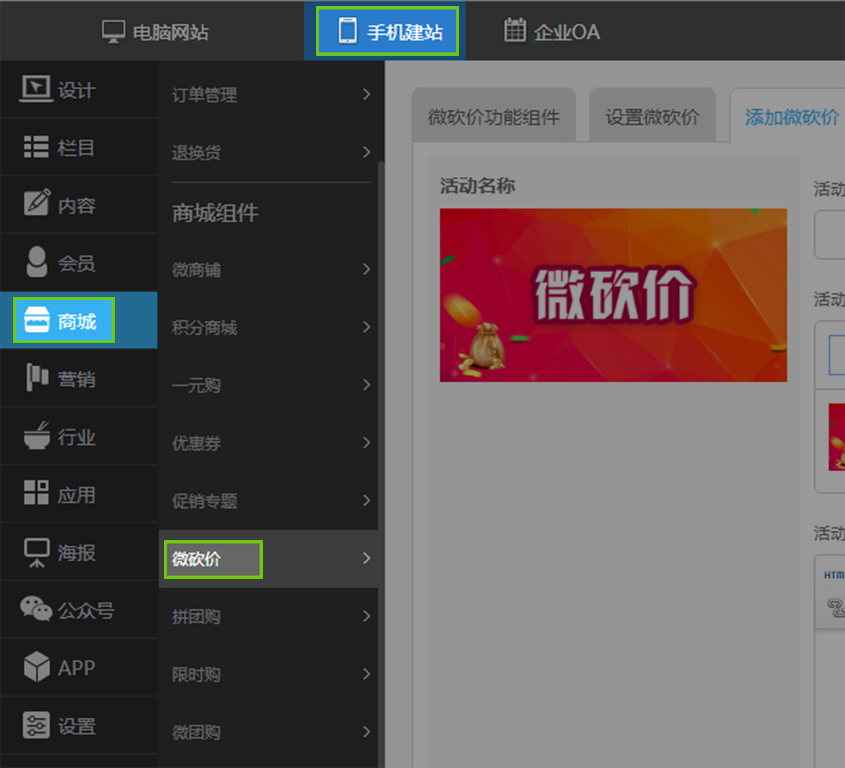The width and height of the screenshot is (845, 768).
Task: Open the 会员 member icon
Action: click(36, 263)
